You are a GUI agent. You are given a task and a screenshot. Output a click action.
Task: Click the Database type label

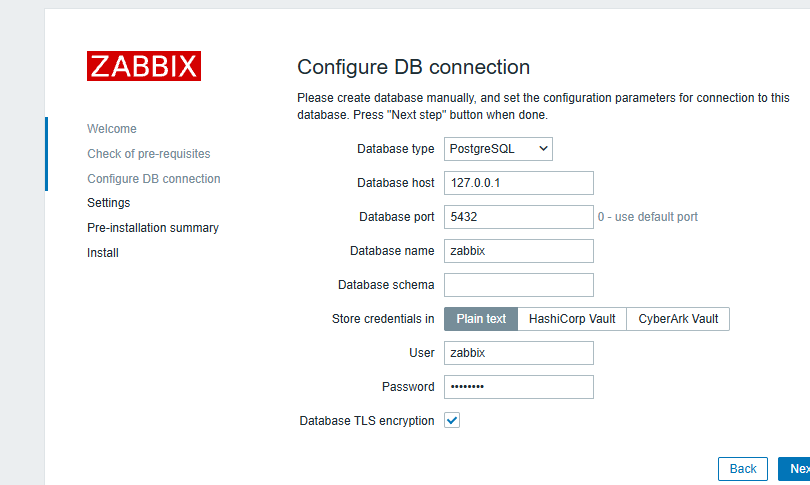point(396,149)
